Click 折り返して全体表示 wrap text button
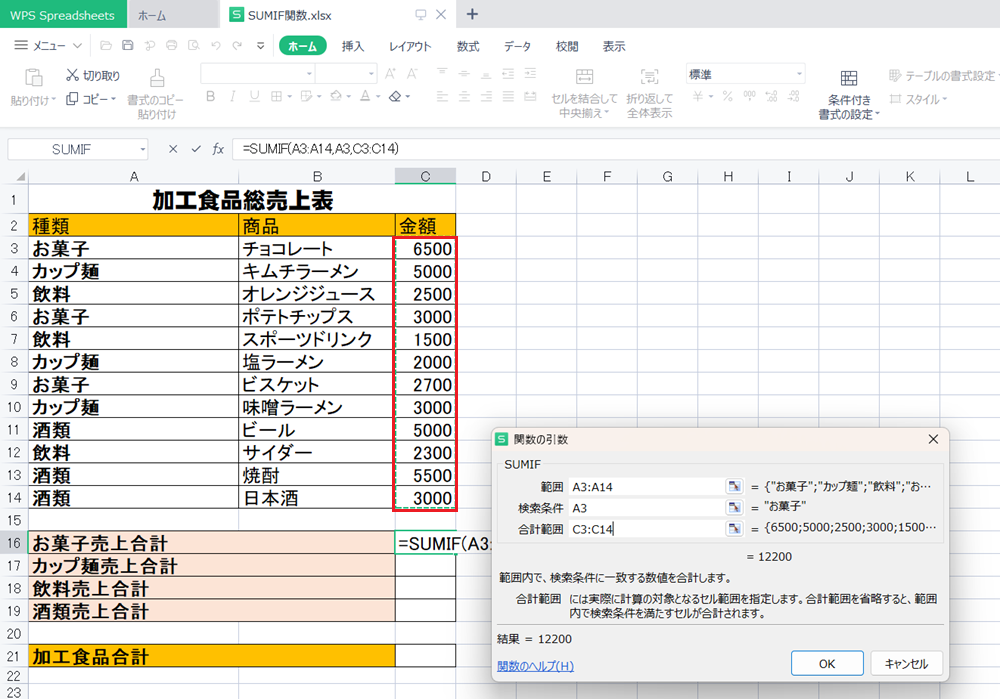 pos(649,93)
